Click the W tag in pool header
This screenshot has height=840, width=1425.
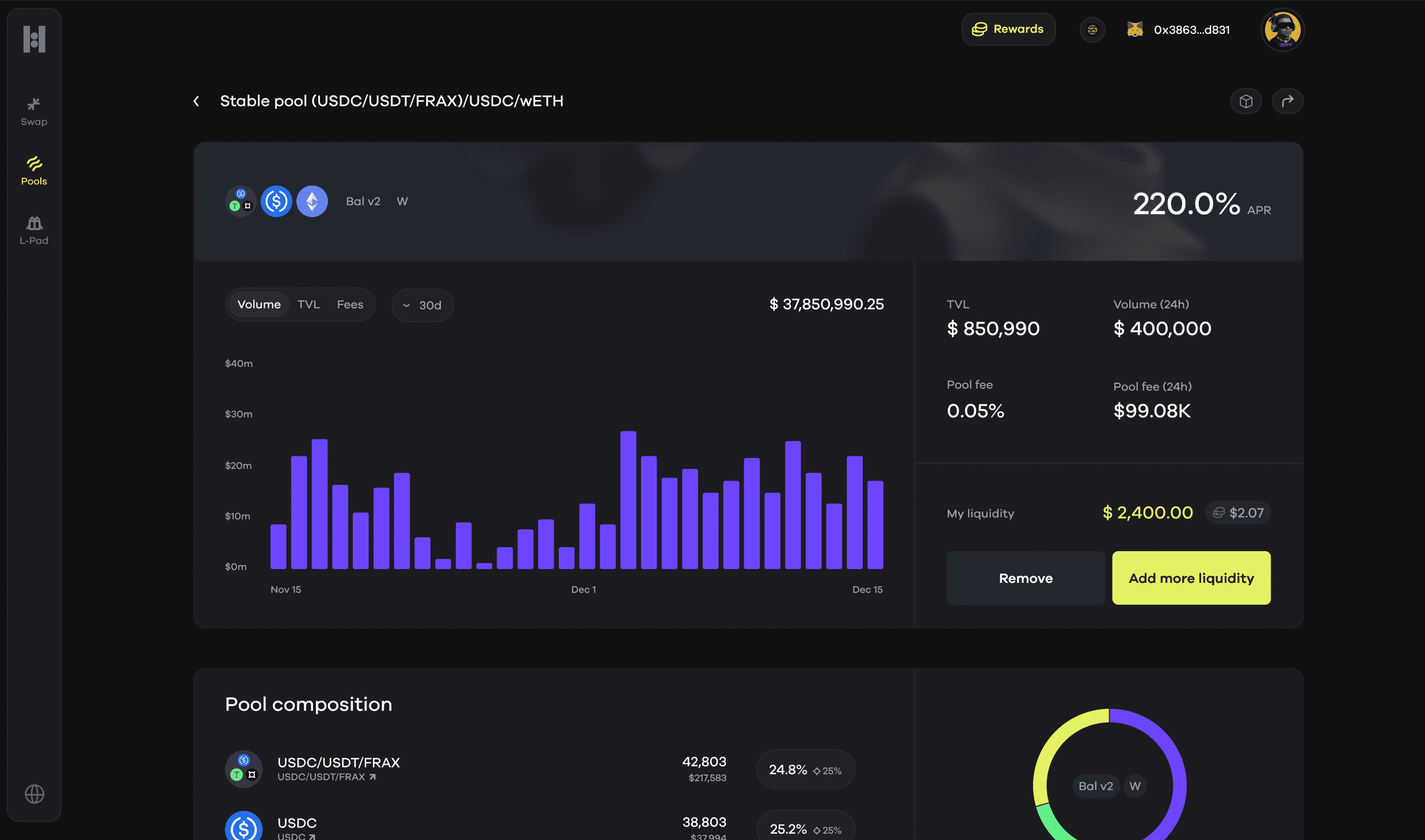[402, 201]
